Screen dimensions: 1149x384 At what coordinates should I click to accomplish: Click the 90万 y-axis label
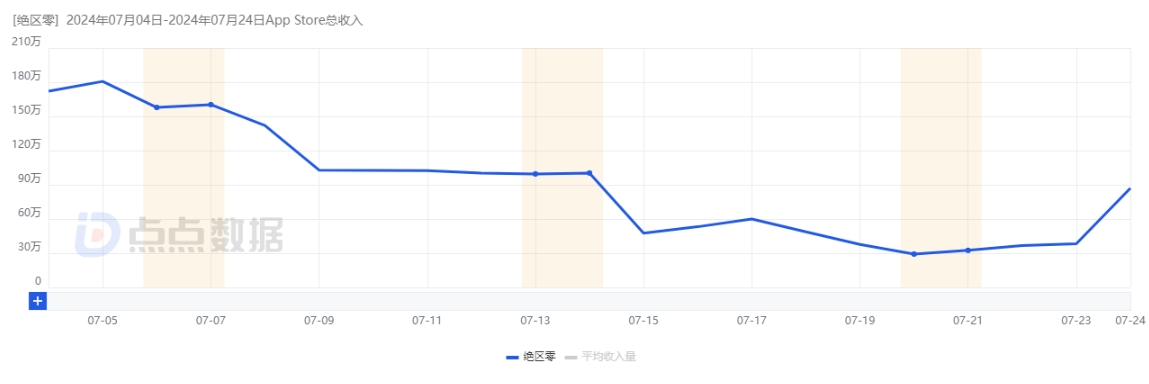(30, 179)
